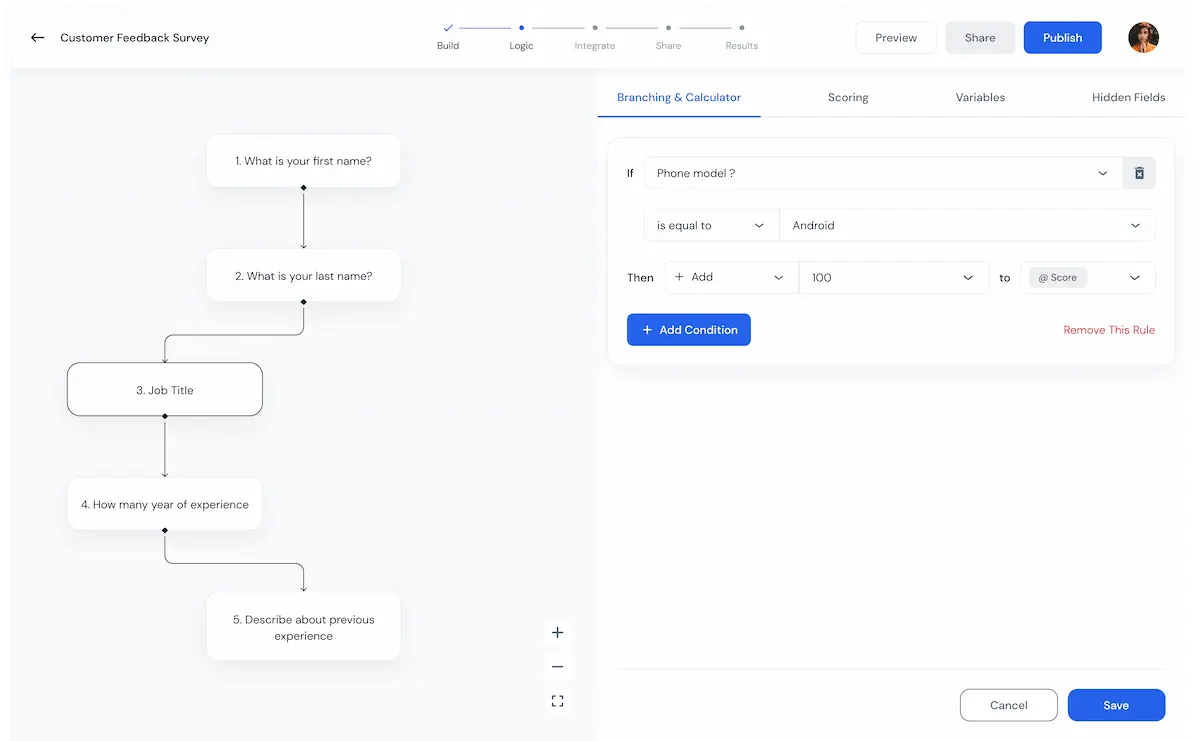Open the user profile avatar
Image resolution: width=1200 pixels, height=741 pixels.
[x=1143, y=38]
